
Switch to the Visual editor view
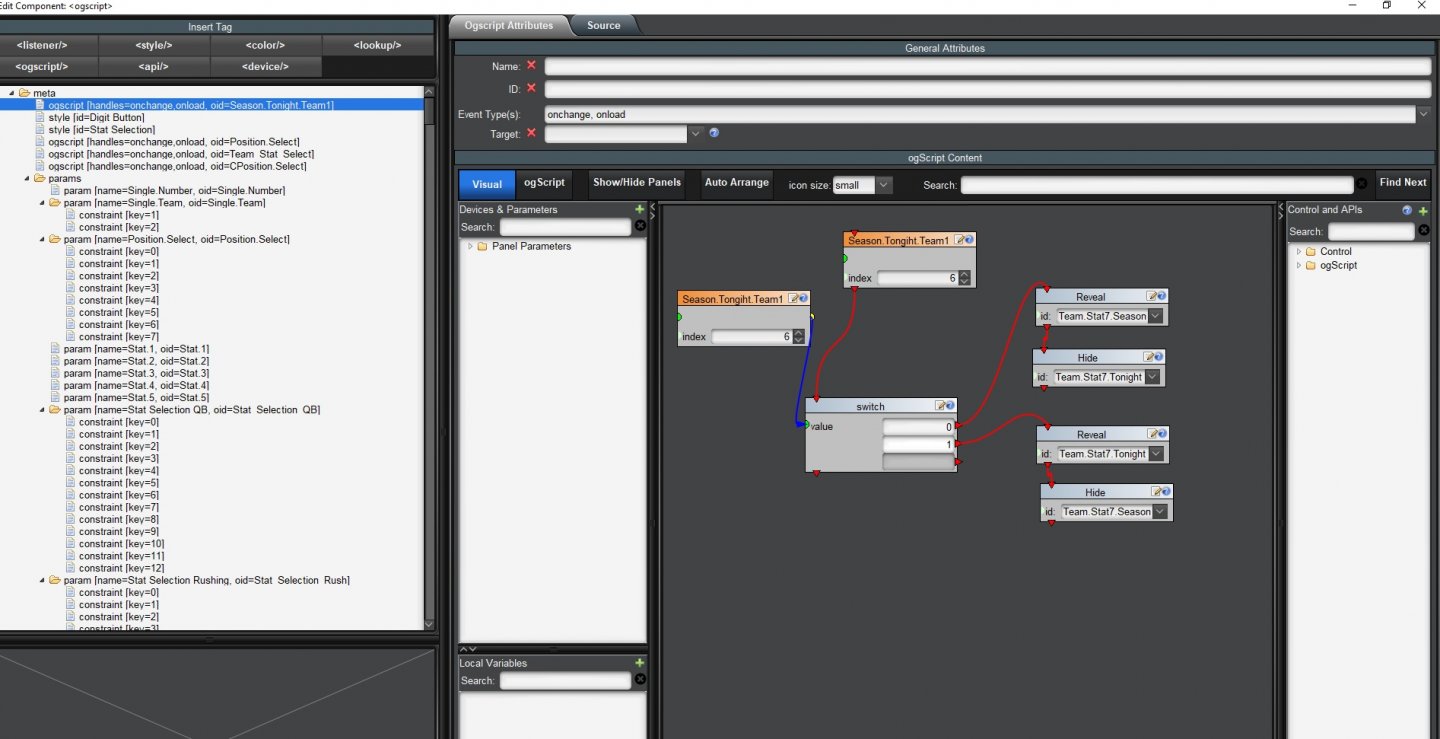[x=487, y=184]
